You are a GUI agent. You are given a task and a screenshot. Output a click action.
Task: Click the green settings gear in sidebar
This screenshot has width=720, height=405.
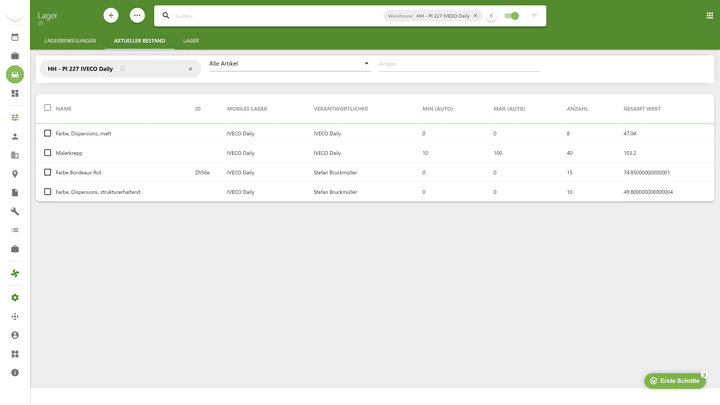(x=15, y=297)
